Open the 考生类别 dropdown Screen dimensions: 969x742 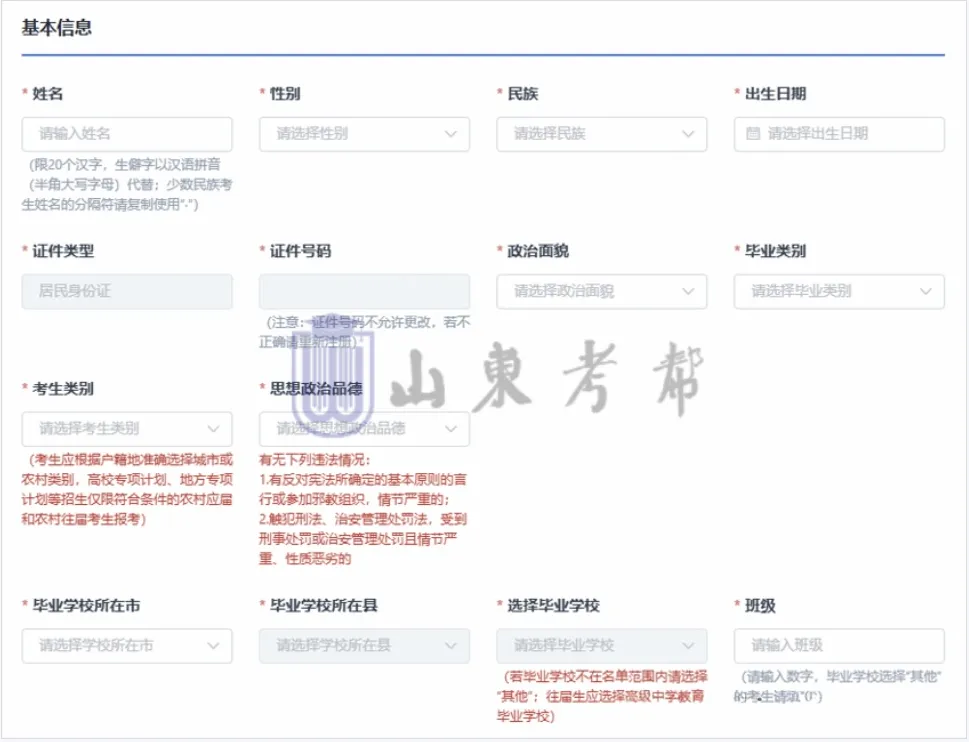[127, 429]
